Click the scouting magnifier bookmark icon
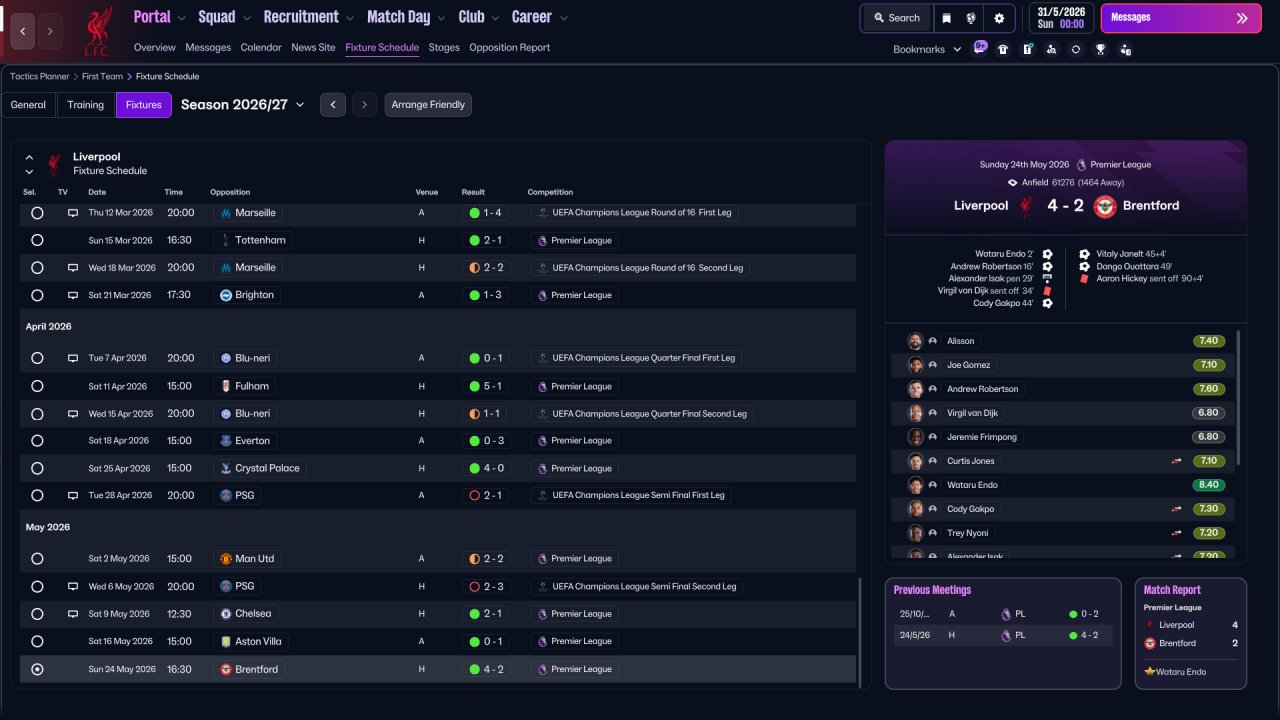 1051,49
